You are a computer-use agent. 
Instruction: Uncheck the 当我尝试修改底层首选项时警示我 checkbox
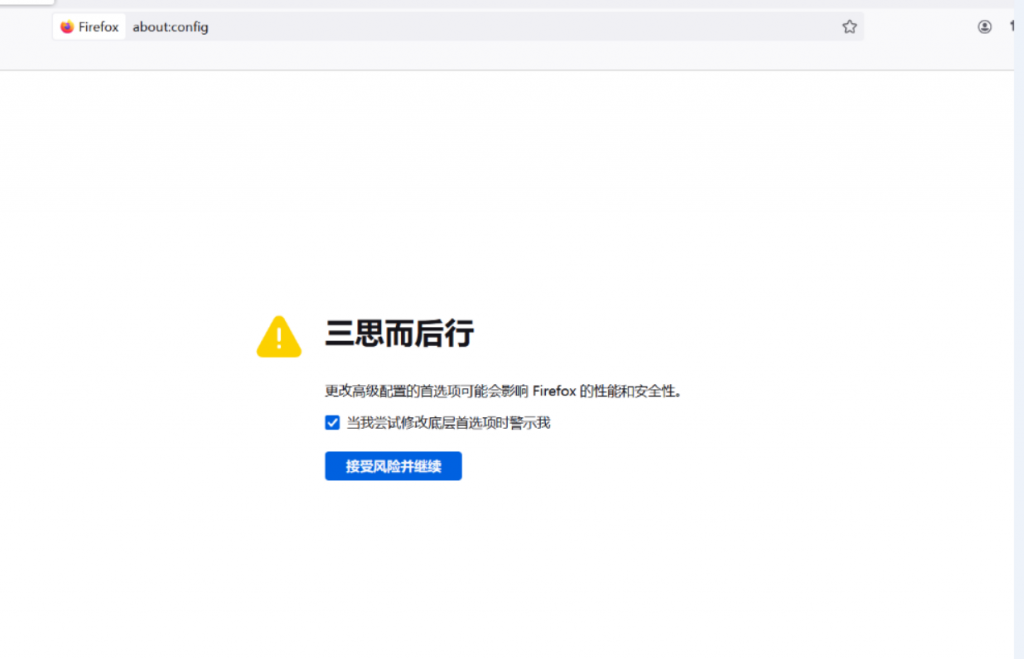(333, 423)
